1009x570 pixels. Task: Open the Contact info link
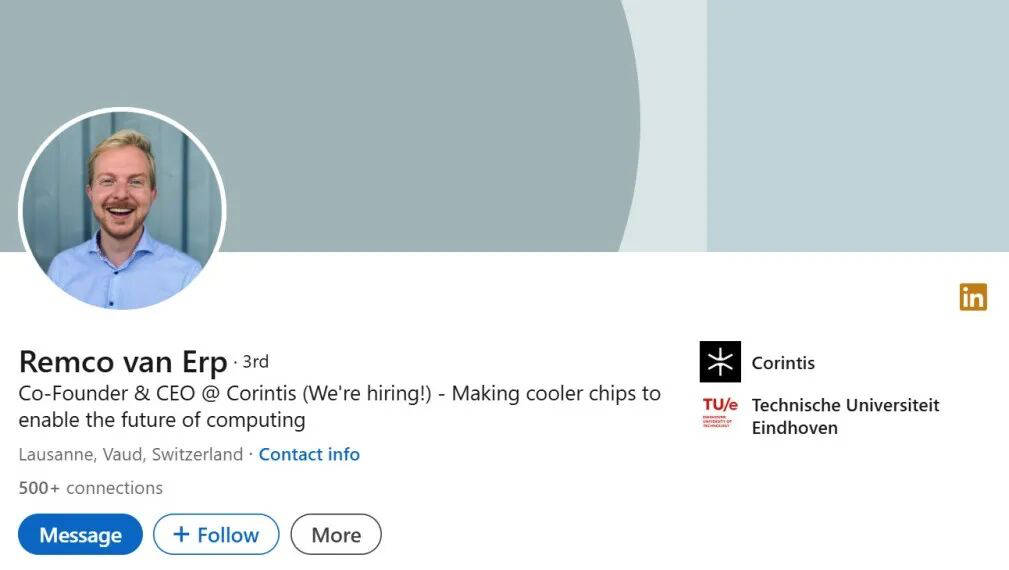(x=309, y=455)
